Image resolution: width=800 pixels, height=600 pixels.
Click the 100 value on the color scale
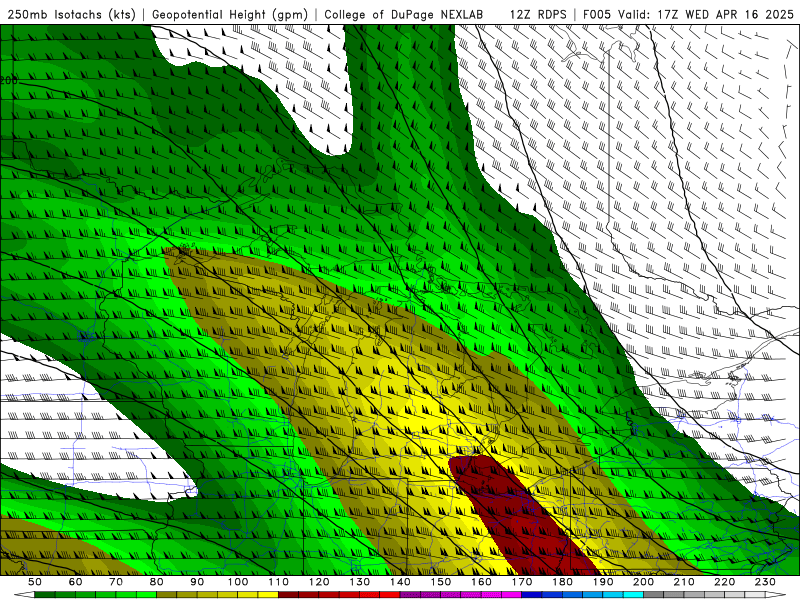238,582
